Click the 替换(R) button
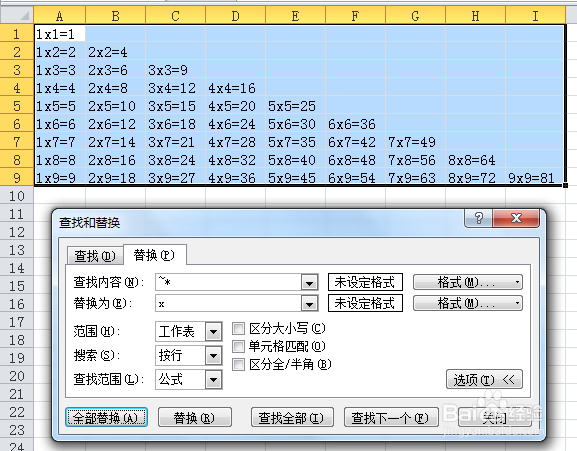The height and width of the screenshot is (451, 577). pyautogui.click(x=195, y=417)
